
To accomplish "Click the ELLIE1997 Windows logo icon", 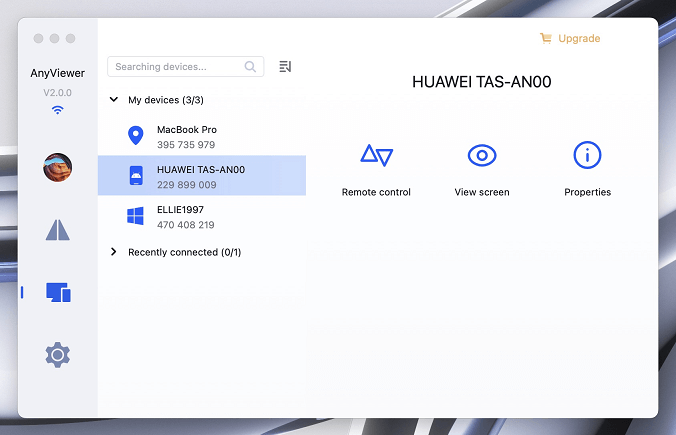I will [135, 216].
